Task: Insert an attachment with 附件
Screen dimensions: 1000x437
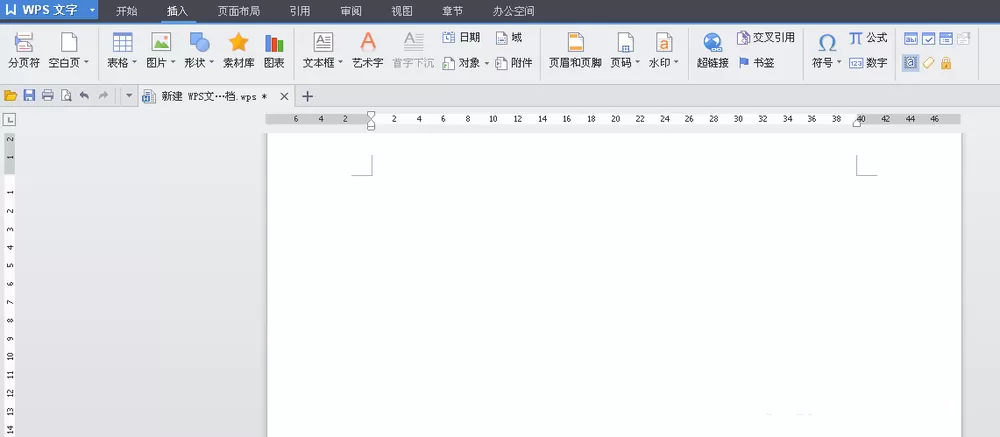Action: click(514, 63)
